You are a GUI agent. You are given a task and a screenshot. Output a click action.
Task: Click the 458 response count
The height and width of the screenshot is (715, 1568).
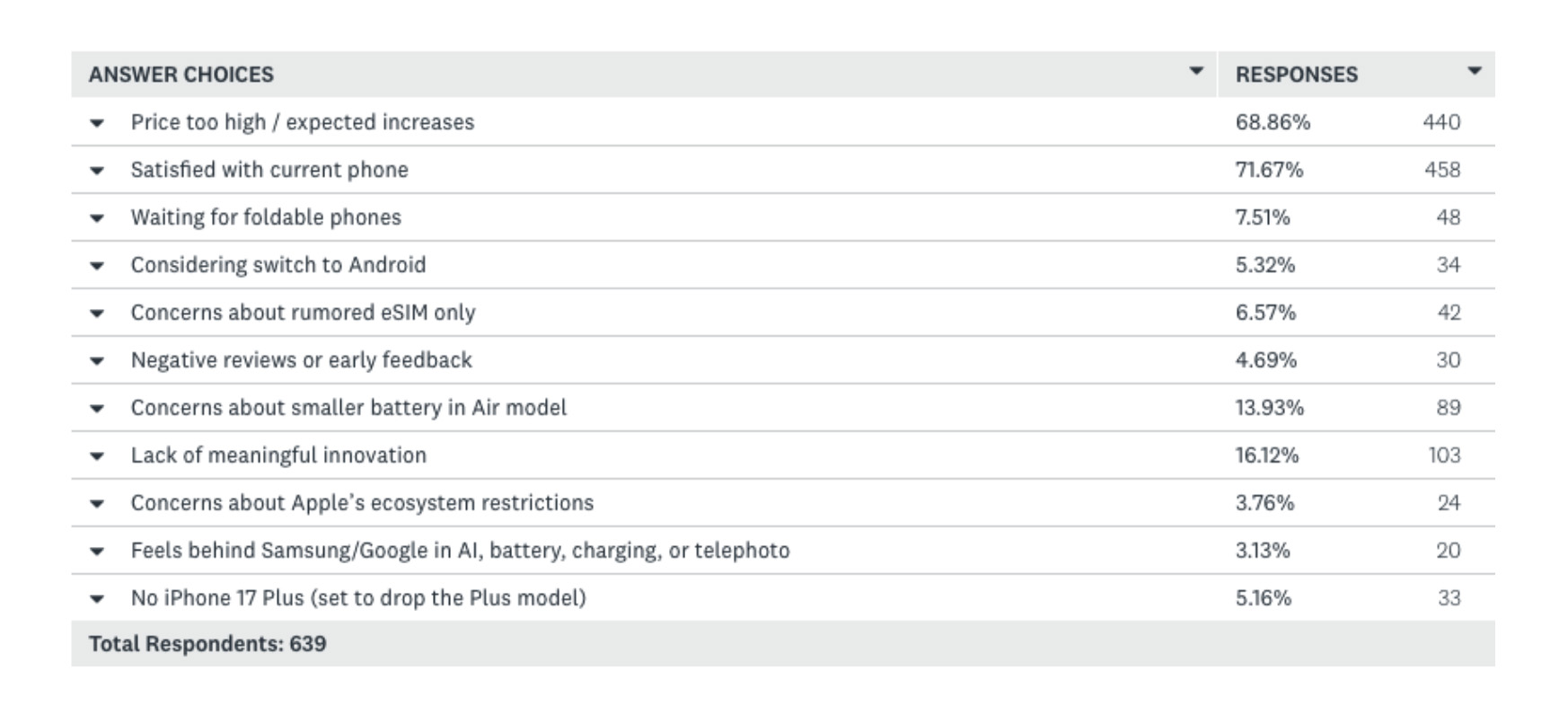(1442, 170)
